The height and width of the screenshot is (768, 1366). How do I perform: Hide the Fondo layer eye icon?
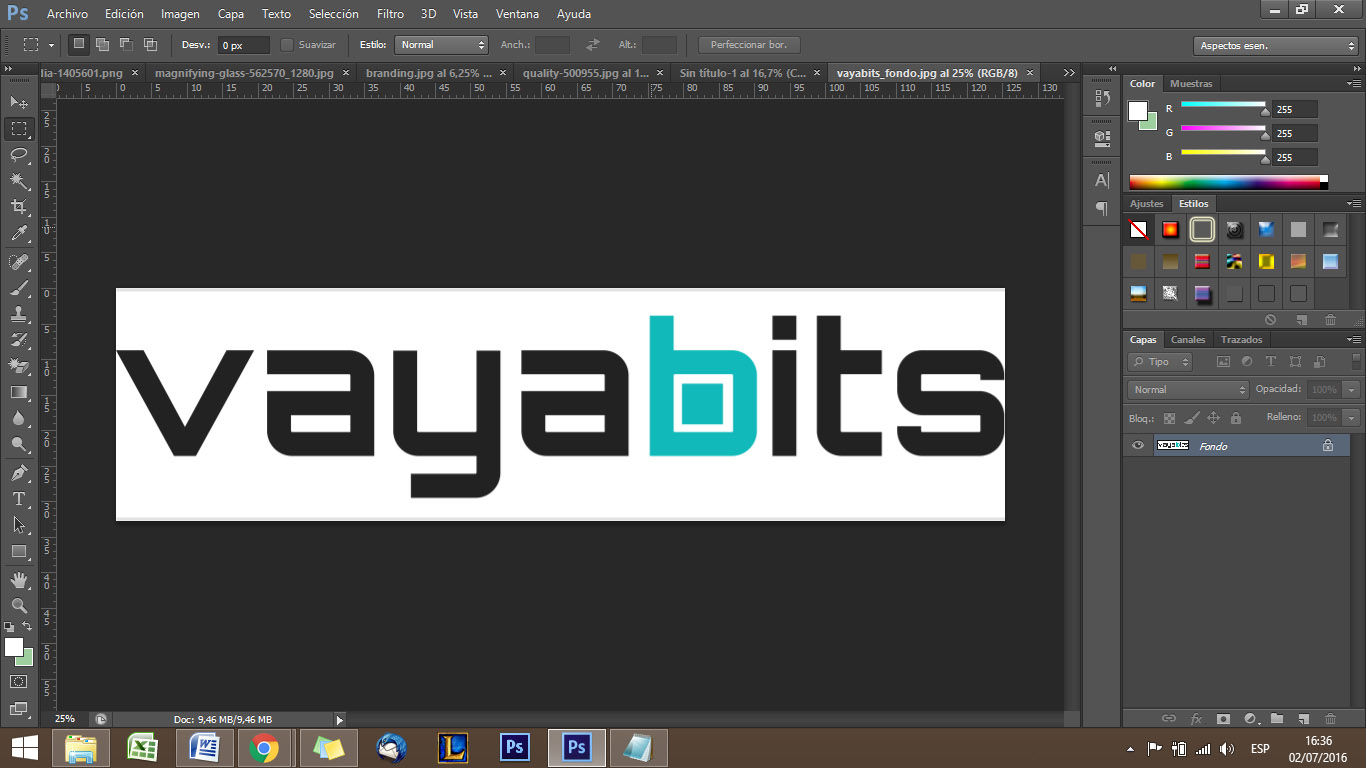(1137, 446)
